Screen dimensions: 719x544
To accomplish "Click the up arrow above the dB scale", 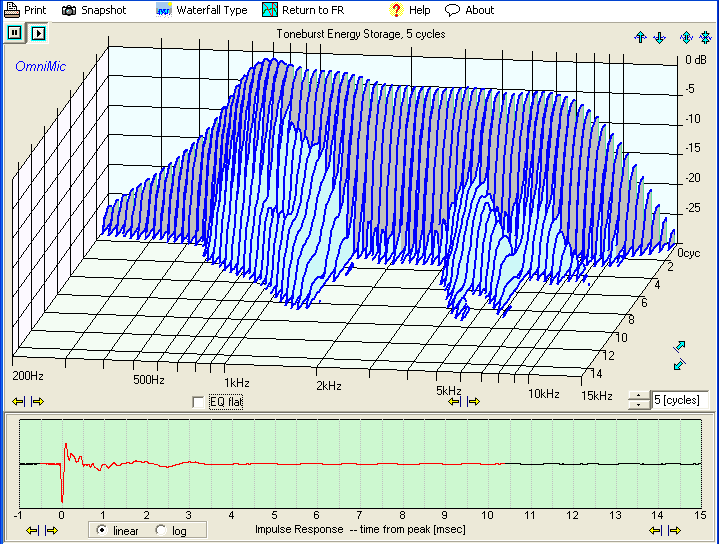I will [640, 37].
